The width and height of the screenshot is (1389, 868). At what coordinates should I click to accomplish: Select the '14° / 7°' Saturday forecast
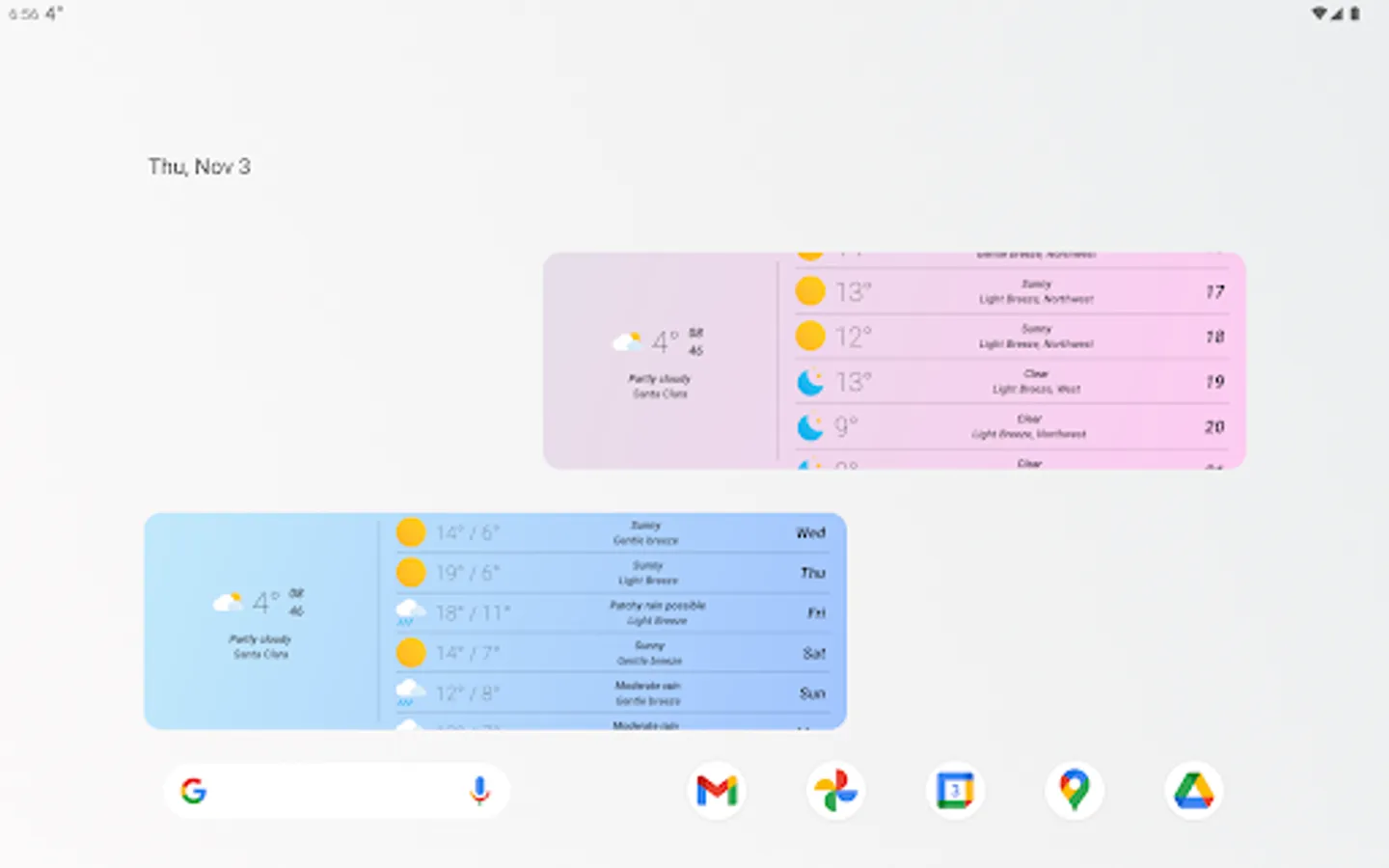(x=468, y=653)
